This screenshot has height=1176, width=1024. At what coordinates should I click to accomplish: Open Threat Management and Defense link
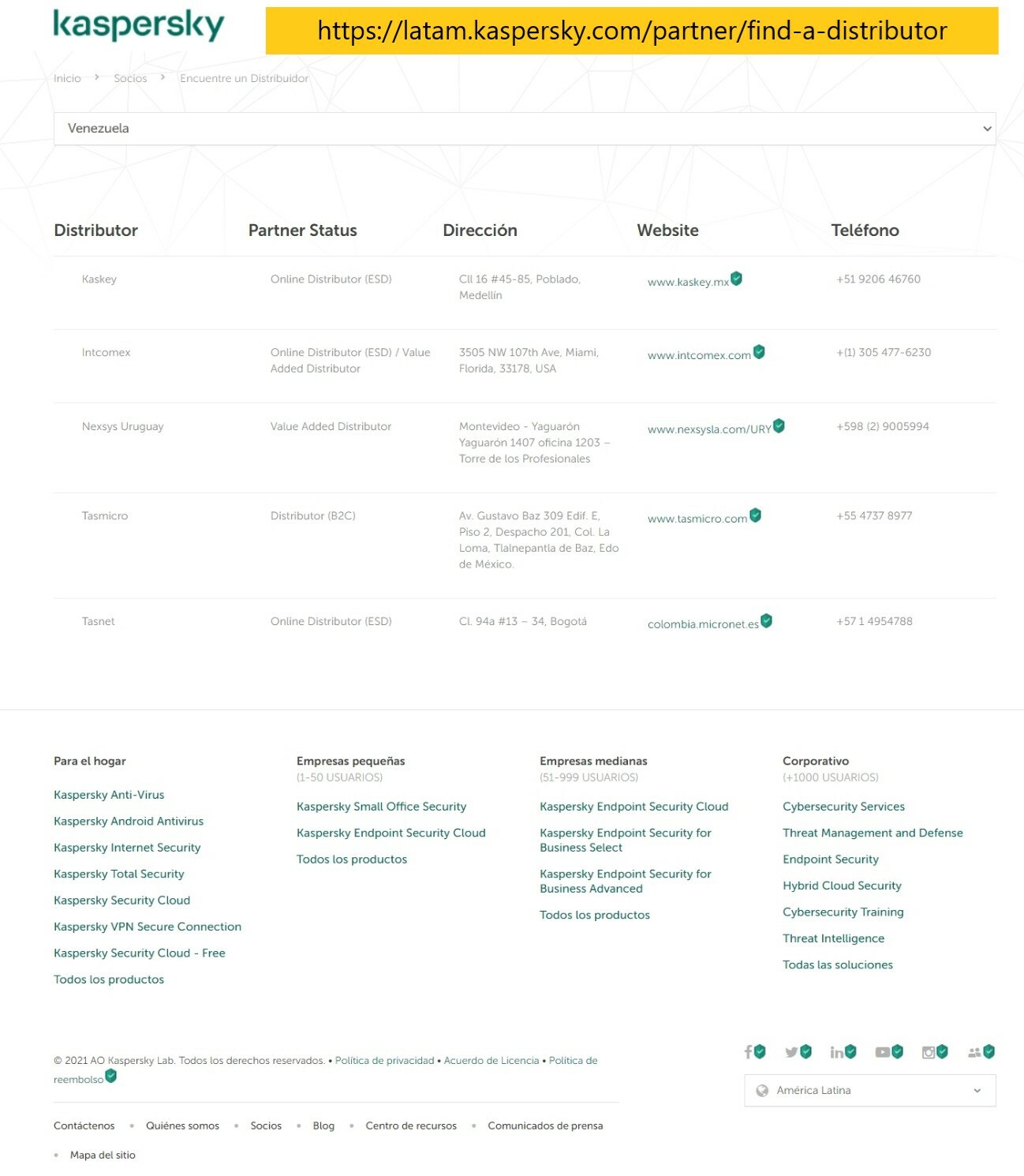pyautogui.click(x=873, y=833)
